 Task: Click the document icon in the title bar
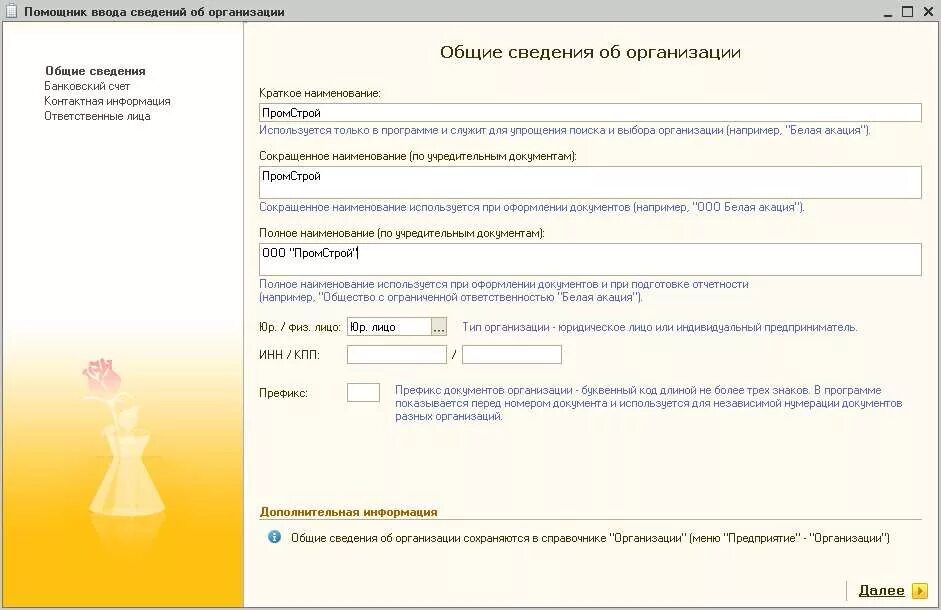[x=11, y=11]
